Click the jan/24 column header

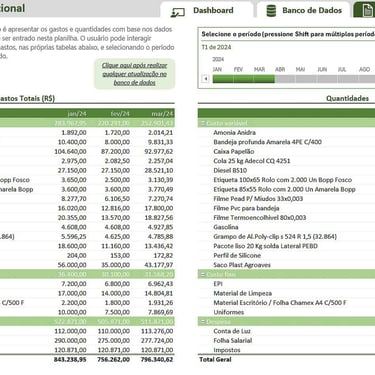point(77,114)
